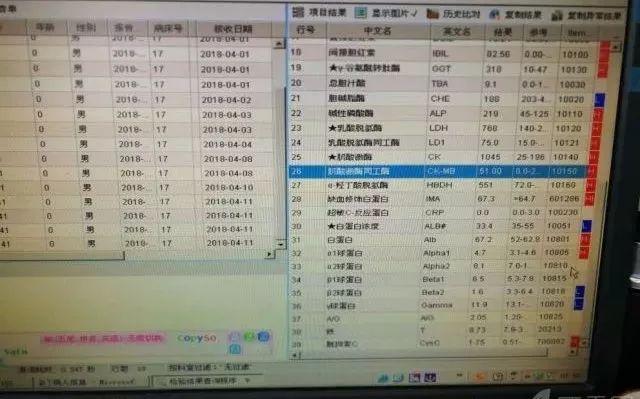Sort by the 英文名 column header
This screenshot has width=640, height=399.
click(x=457, y=31)
